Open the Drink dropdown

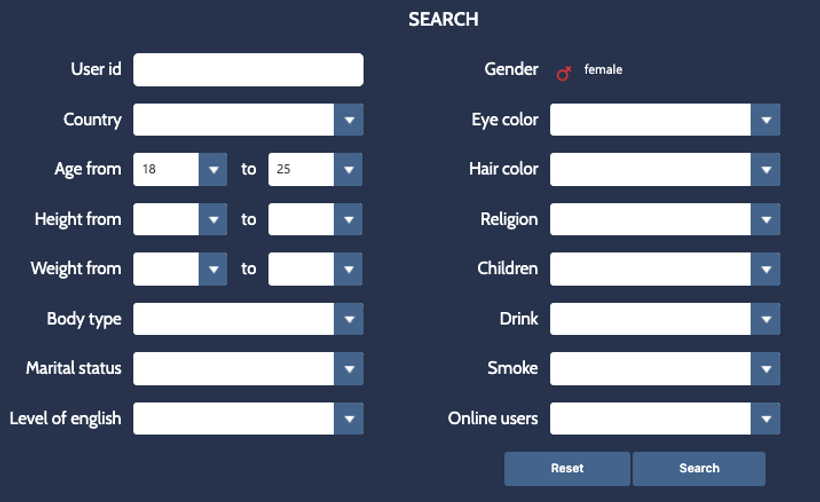(665, 318)
